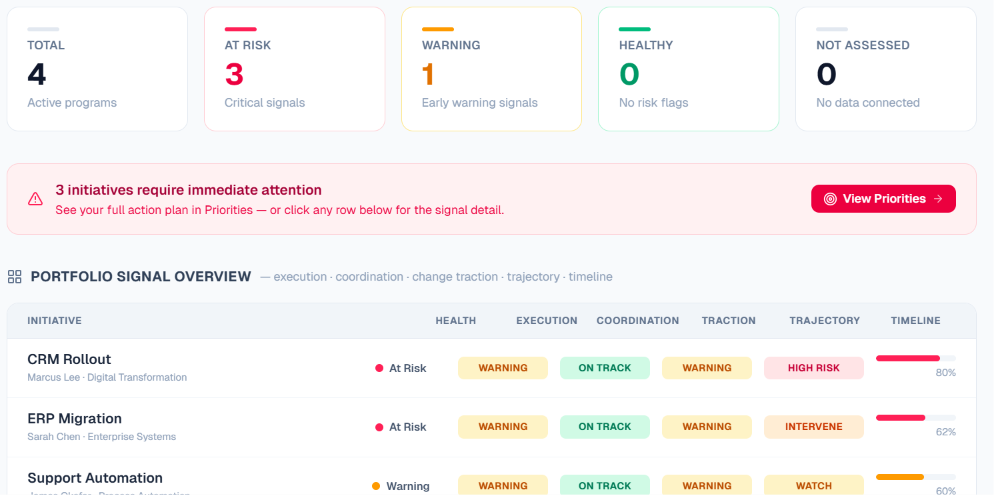Sort by the Trajectory column header
Image resolution: width=994 pixels, height=495 pixels.
[825, 321]
